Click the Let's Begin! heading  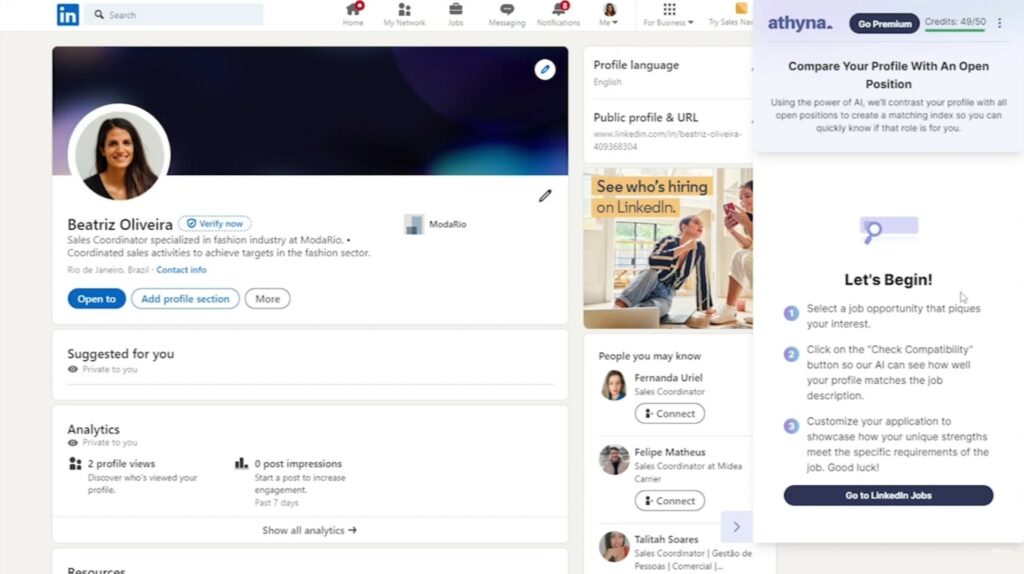[x=888, y=279]
